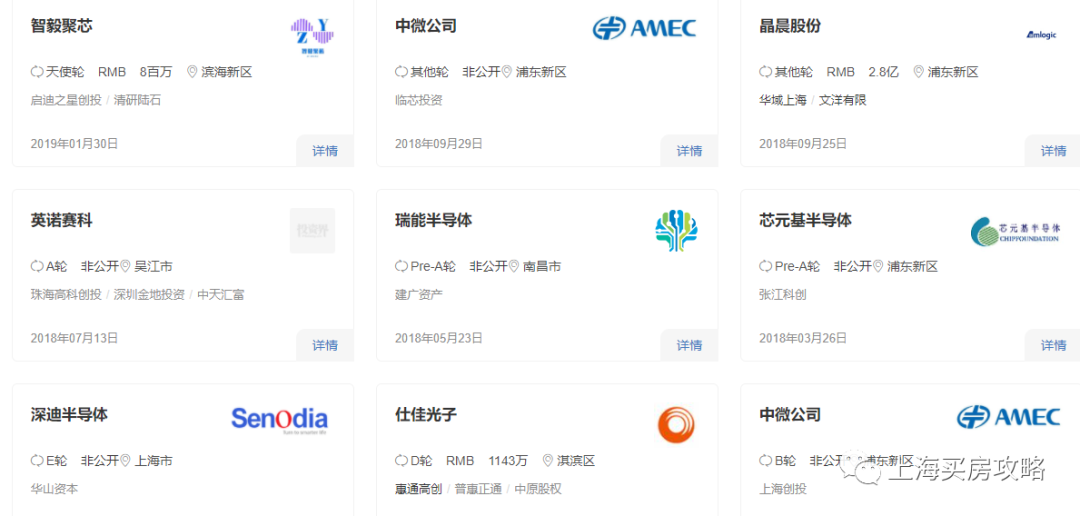Click the ChipFoundation logo of 芯元基半导体
Viewport: 1080px width, 516px height.
pyautogui.click(x=1015, y=231)
